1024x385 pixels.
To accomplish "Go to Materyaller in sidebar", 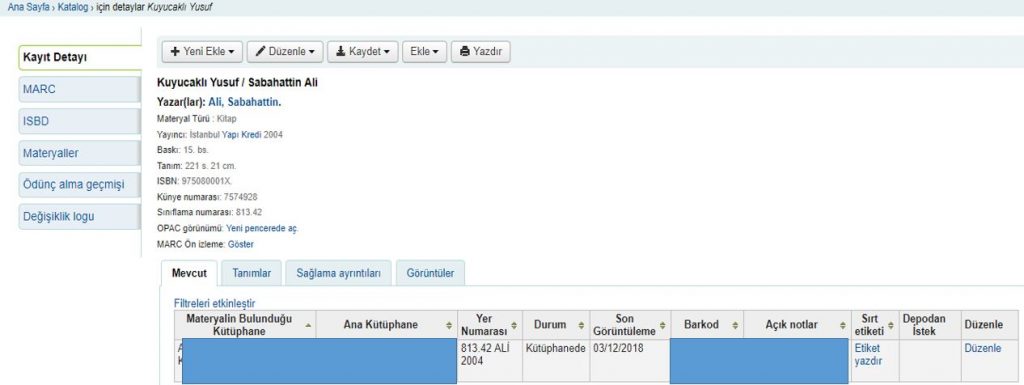I will coord(80,153).
